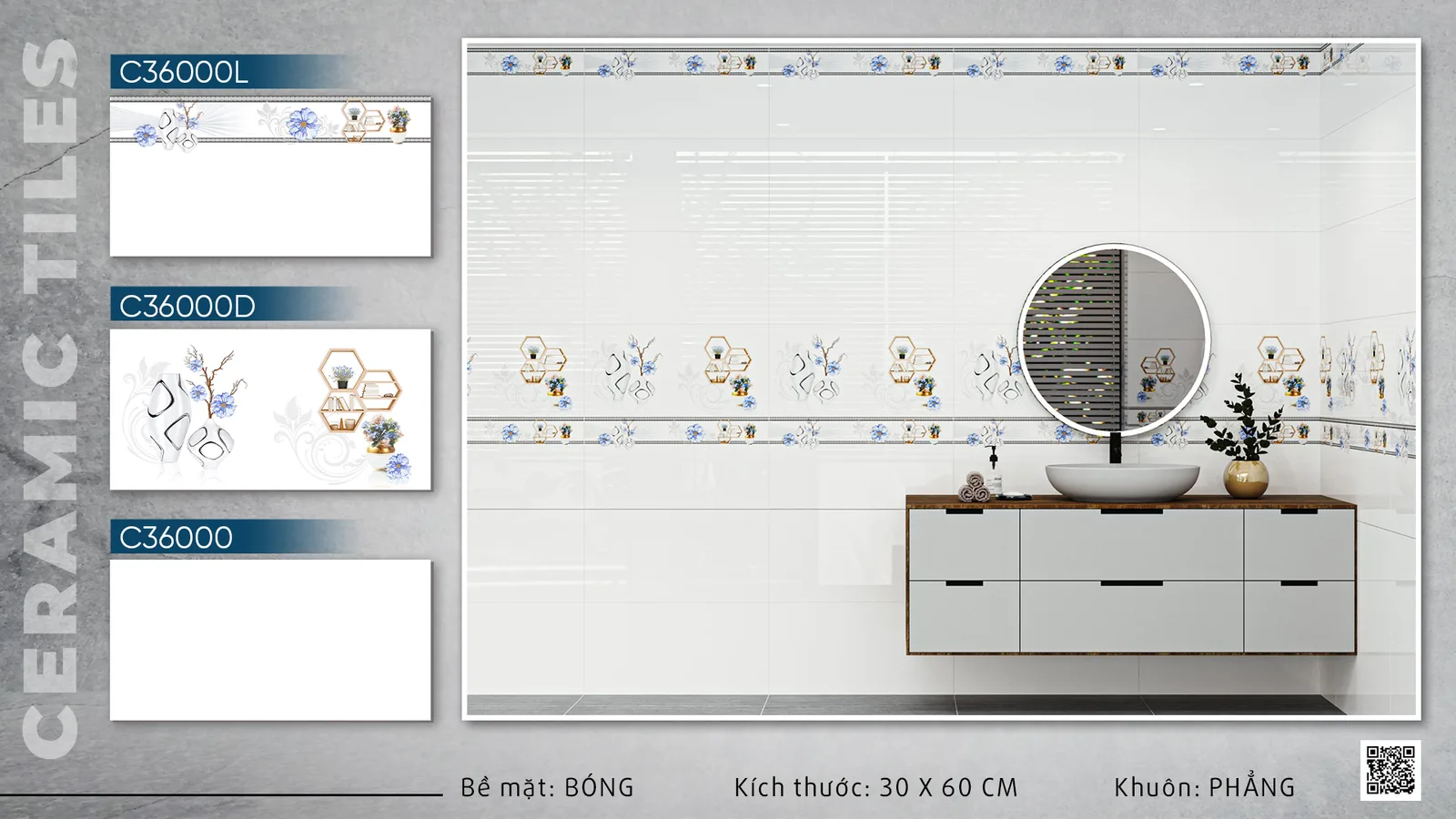Click the white basin sink
Image resolution: width=1456 pixels, height=819 pixels.
pyautogui.click(x=1121, y=480)
